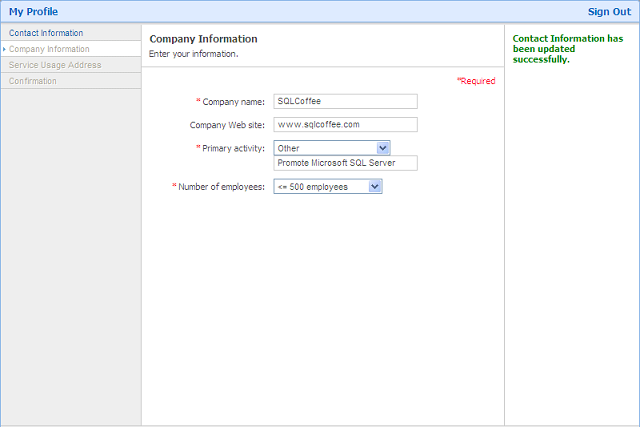
Task: Click the 'Primary activity:' label
Action: click(233, 148)
